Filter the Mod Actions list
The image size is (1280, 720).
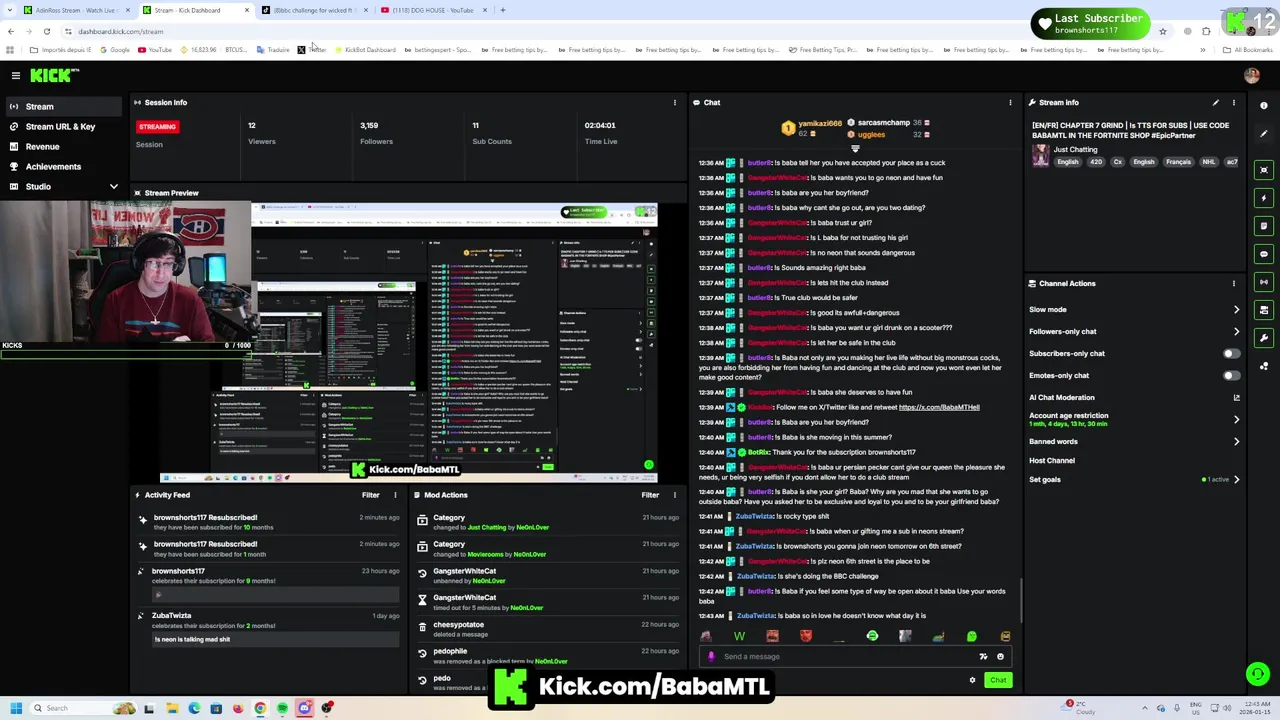[x=650, y=495]
